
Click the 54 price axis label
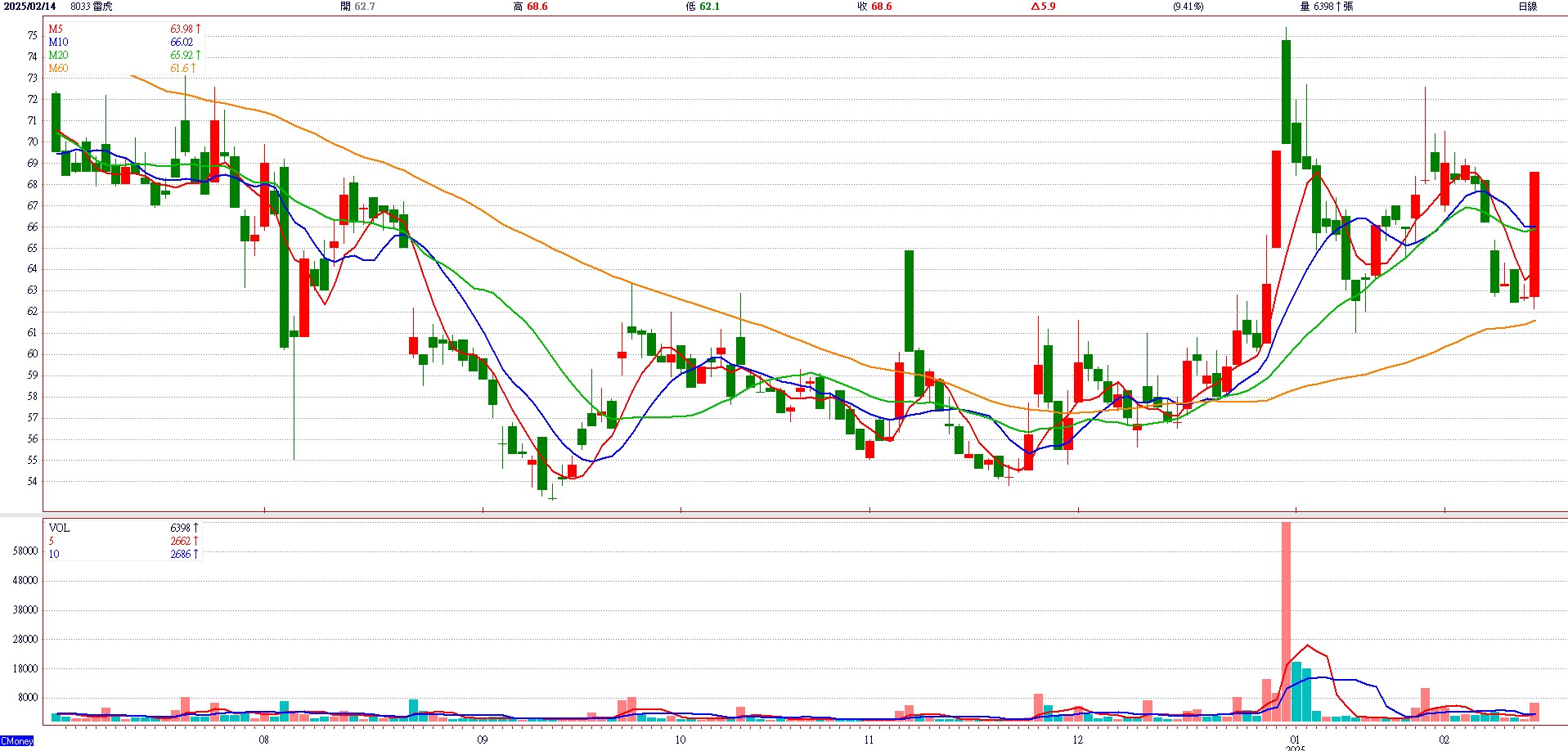click(x=32, y=482)
